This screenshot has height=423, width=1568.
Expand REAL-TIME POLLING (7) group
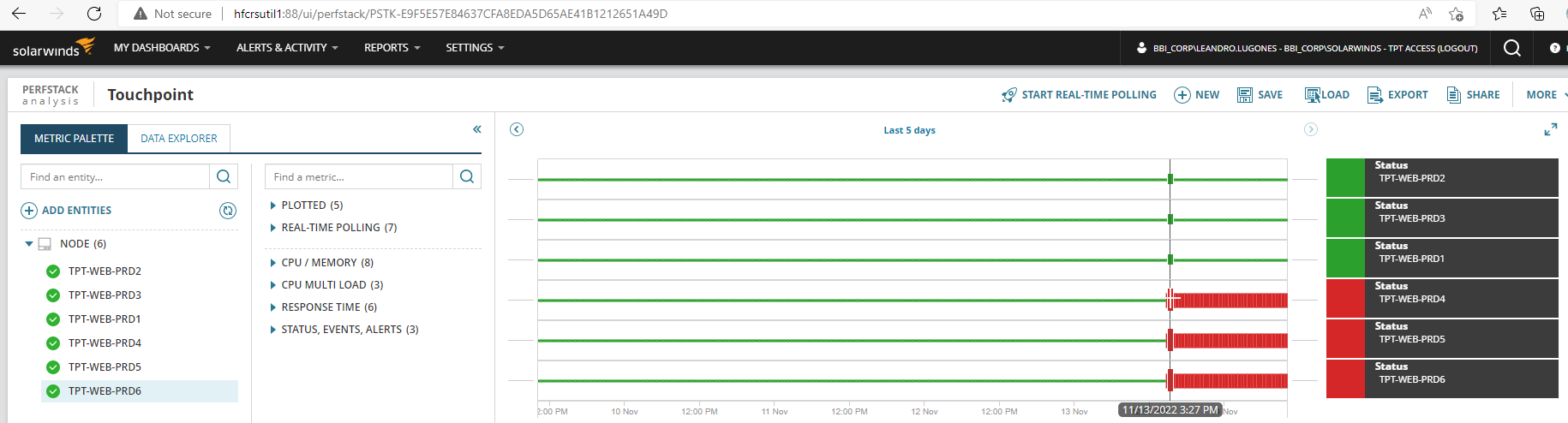coord(272,228)
